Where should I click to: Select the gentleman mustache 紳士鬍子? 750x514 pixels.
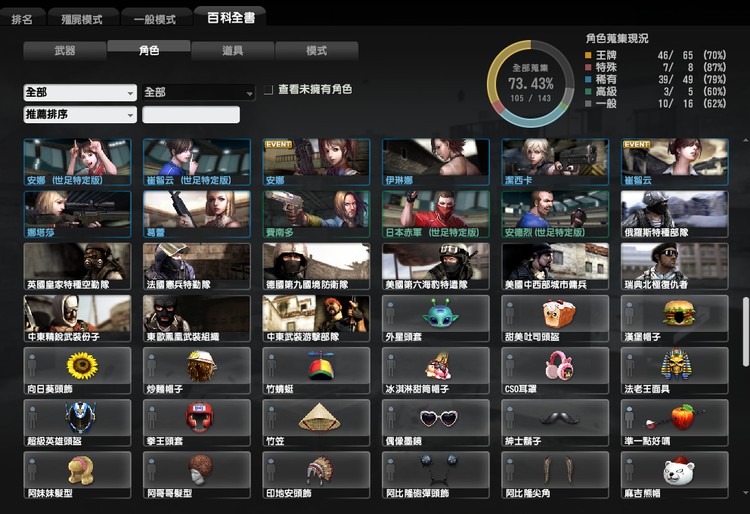point(555,423)
